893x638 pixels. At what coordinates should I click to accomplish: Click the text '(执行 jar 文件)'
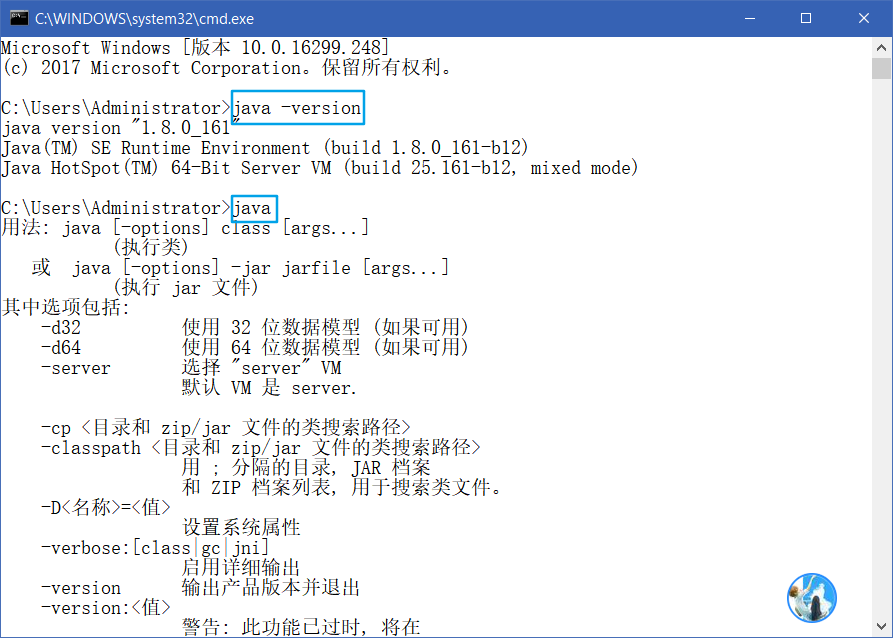pos(186,288)
